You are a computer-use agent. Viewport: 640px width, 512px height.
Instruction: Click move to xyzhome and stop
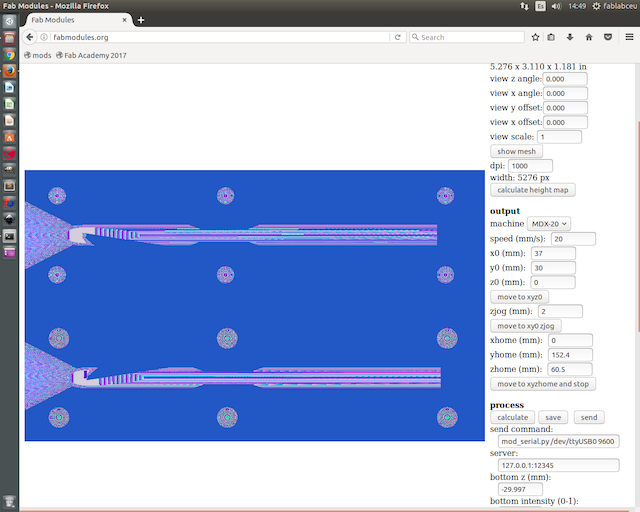[543, 384]
